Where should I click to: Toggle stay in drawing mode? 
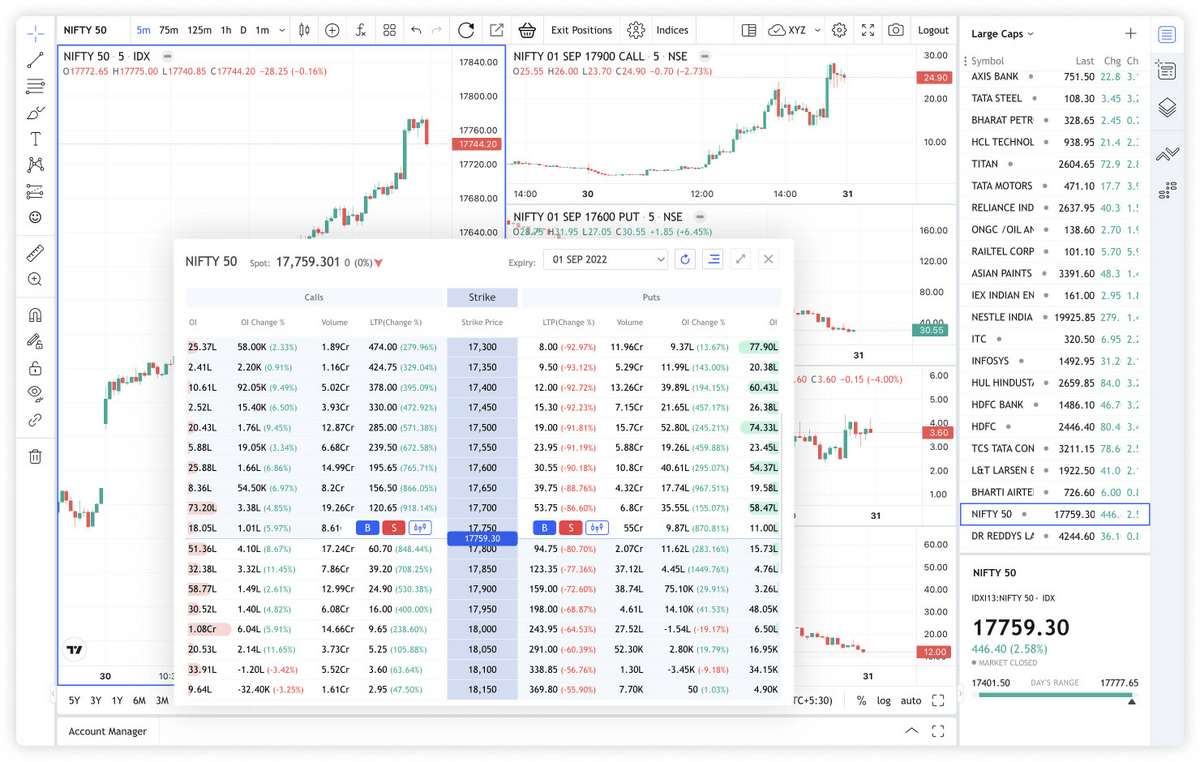pos(35,342)
